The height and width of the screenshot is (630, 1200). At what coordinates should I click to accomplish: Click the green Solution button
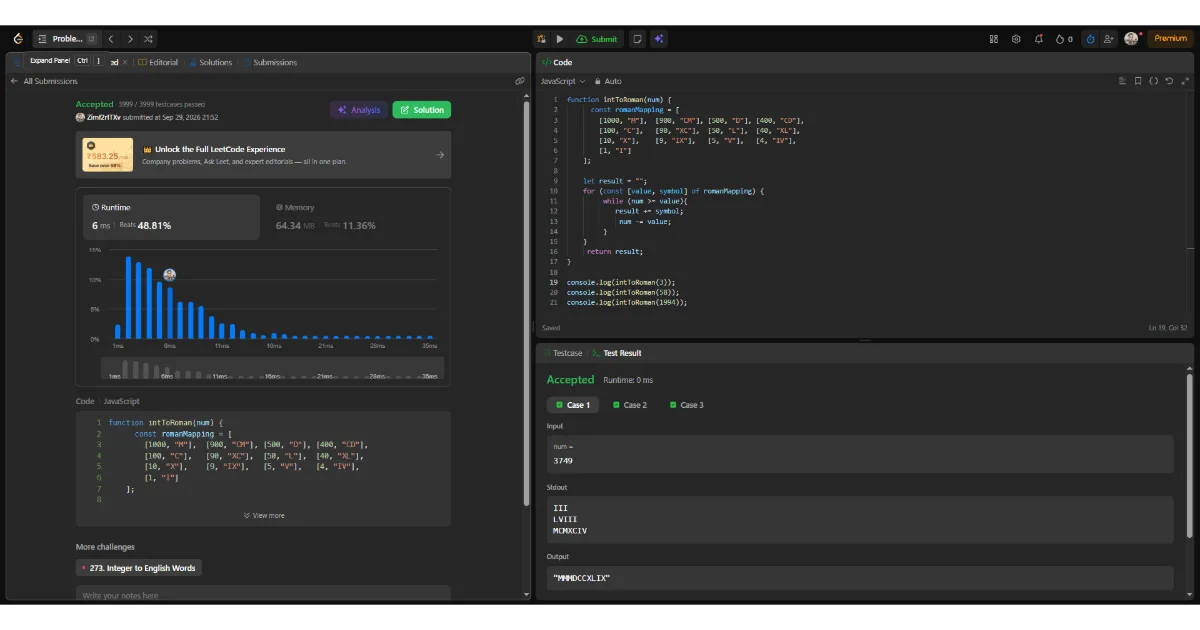click(x=422, y=110)
